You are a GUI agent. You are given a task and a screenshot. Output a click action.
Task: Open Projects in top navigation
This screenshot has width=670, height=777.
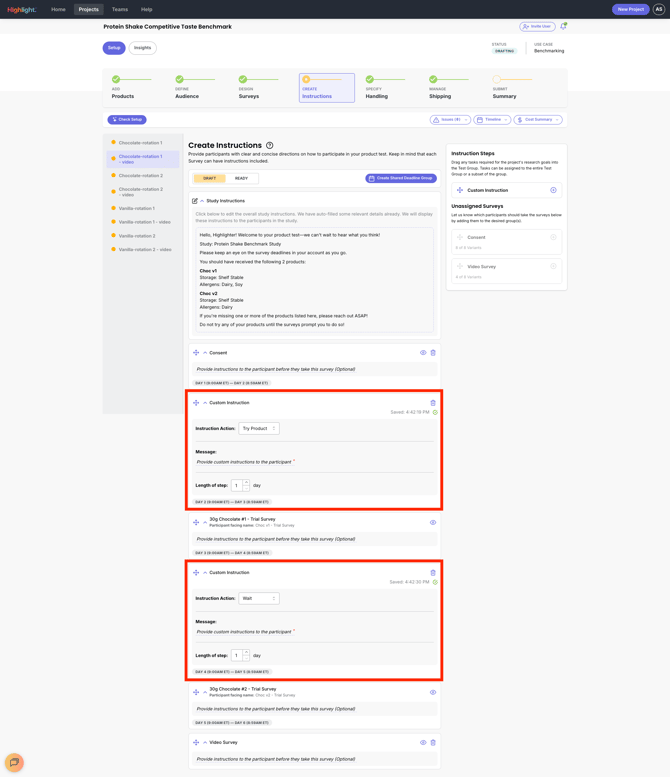click(89, 9)
